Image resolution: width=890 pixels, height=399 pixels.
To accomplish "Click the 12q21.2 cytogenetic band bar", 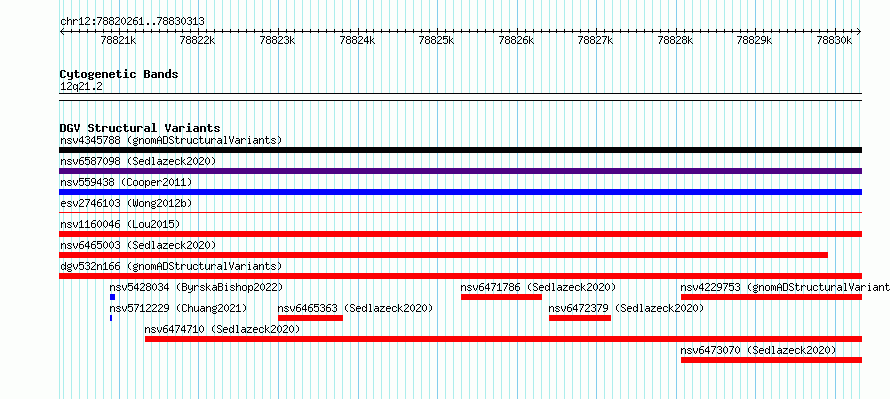I will click(x=460, y=97).
